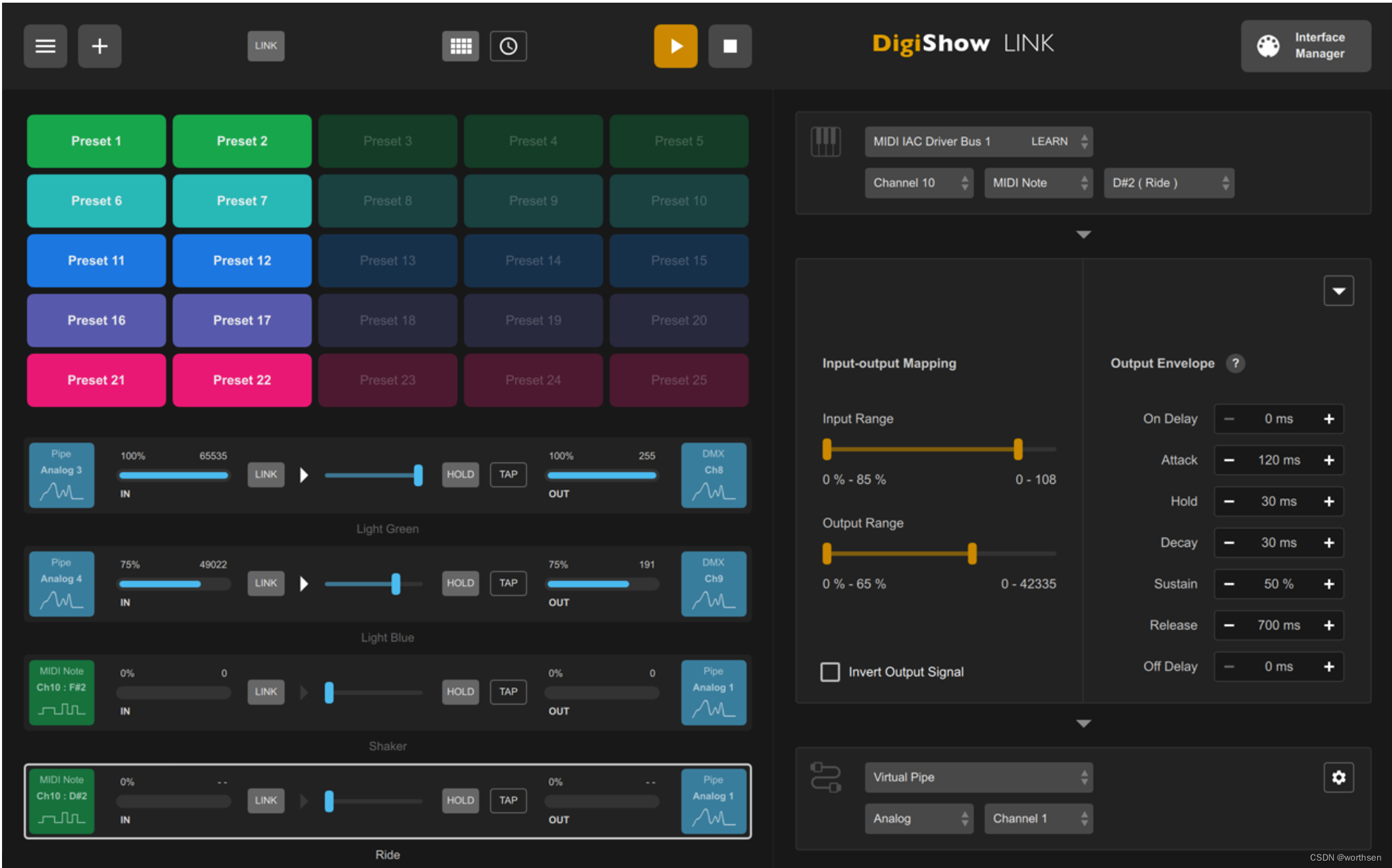Click the grid view icon in top toolbar
Screen dimensions: 1392x868
point(461,44)
